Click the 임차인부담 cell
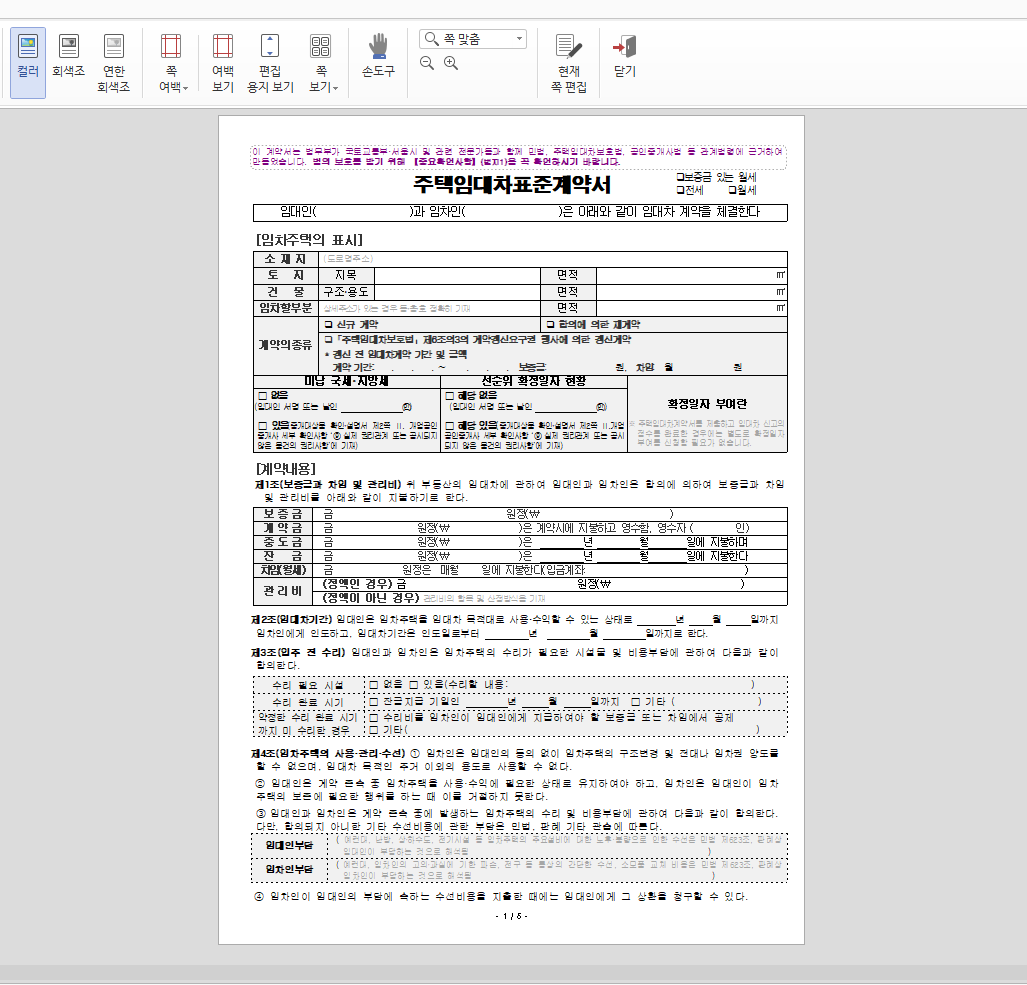 click(289, 870)
